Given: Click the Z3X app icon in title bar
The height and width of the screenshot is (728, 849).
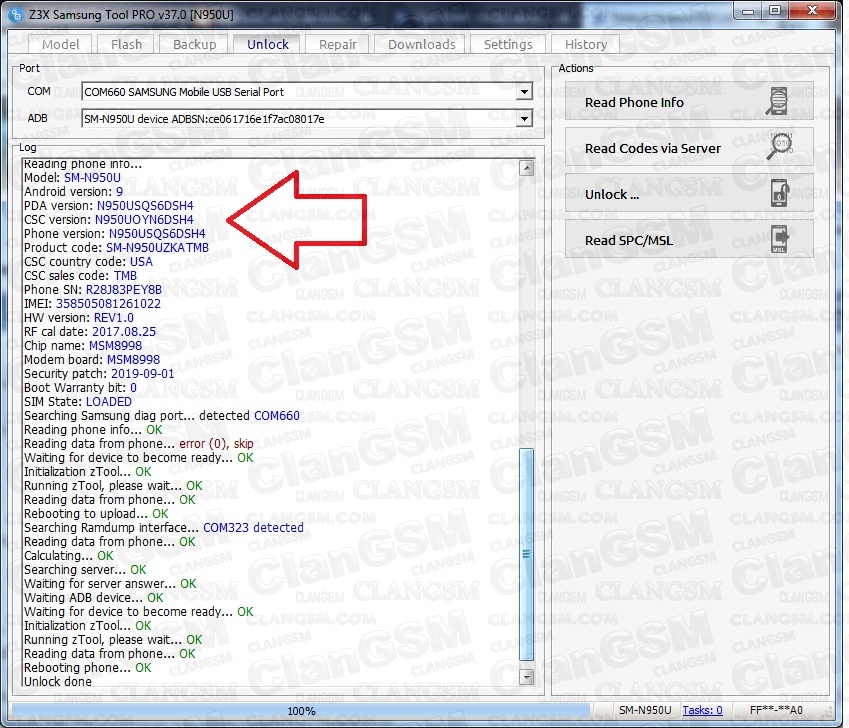Looking at the screenshot, I should click(17, 15).
